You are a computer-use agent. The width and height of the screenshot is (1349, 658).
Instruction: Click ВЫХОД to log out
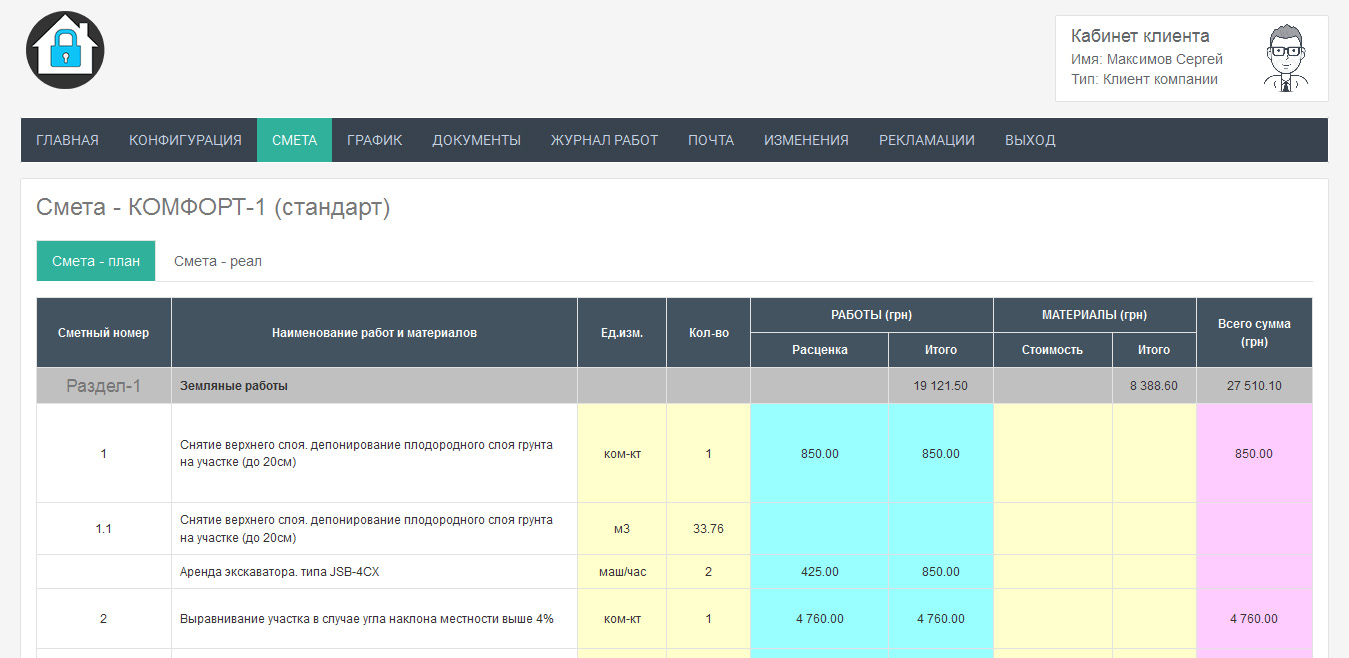pyautogui.click(x=1030, y=140)
